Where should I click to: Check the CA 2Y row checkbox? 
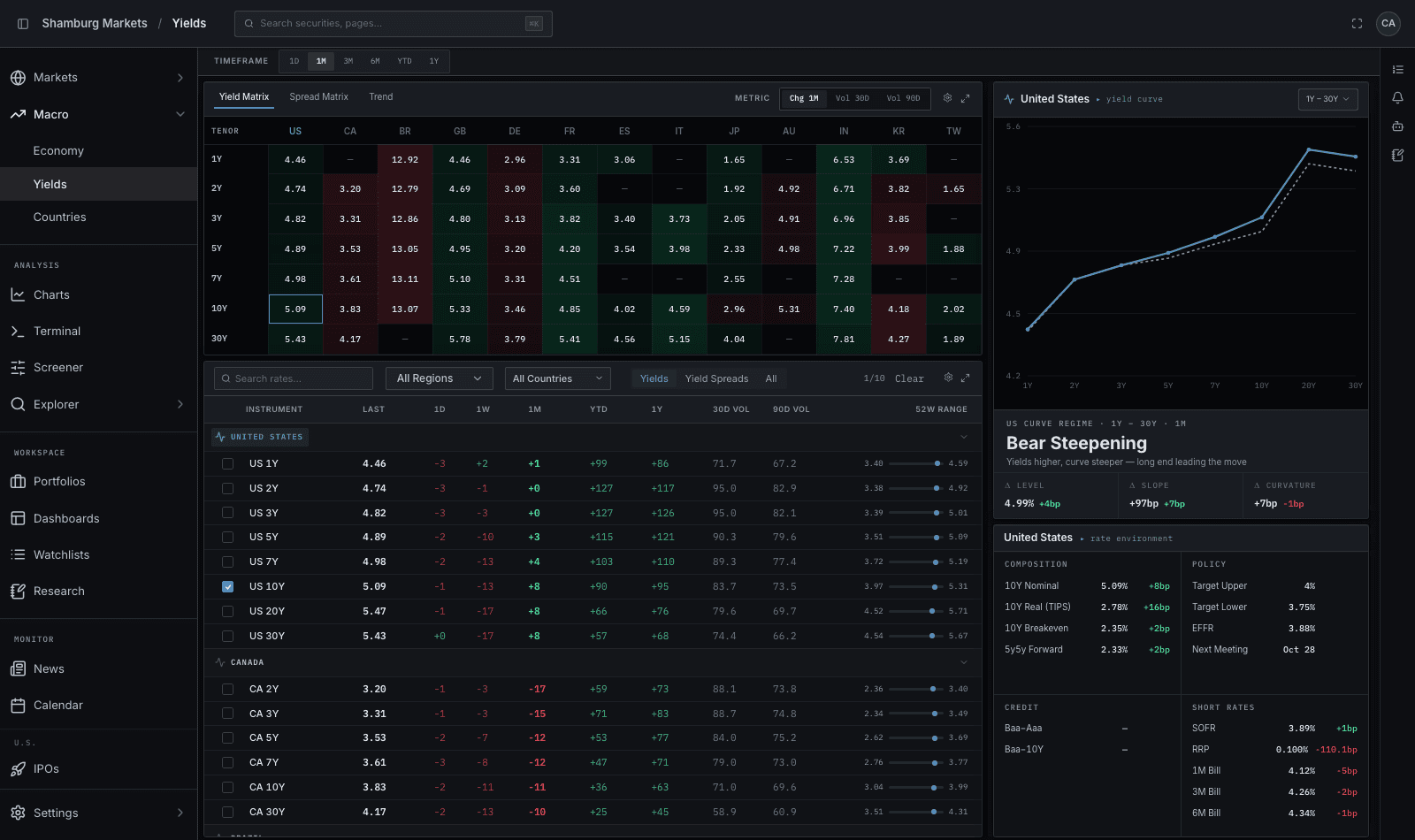coord(227,689)
